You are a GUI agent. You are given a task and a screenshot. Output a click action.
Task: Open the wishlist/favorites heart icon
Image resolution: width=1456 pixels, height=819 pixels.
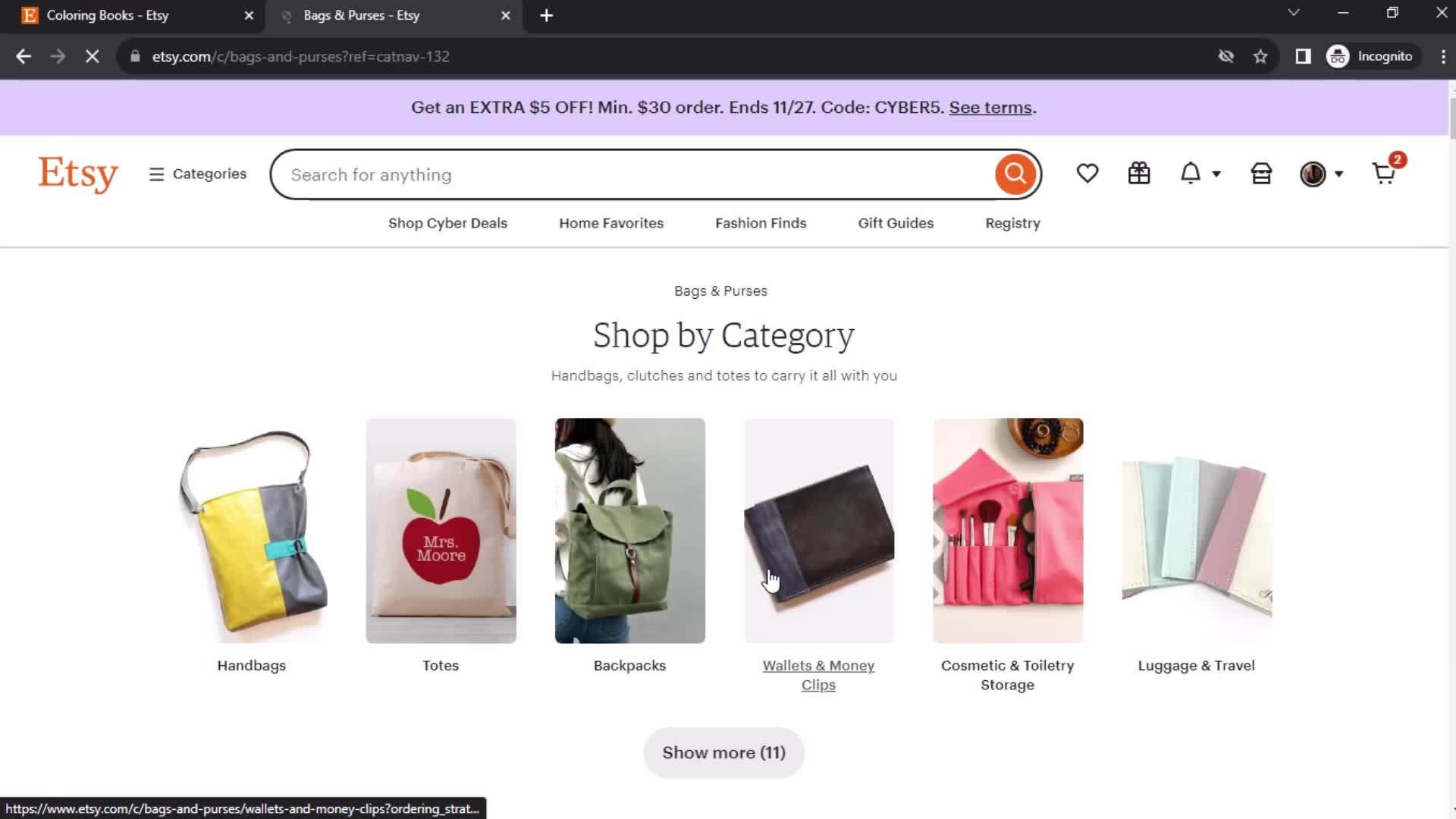[x=1088, y=173]
